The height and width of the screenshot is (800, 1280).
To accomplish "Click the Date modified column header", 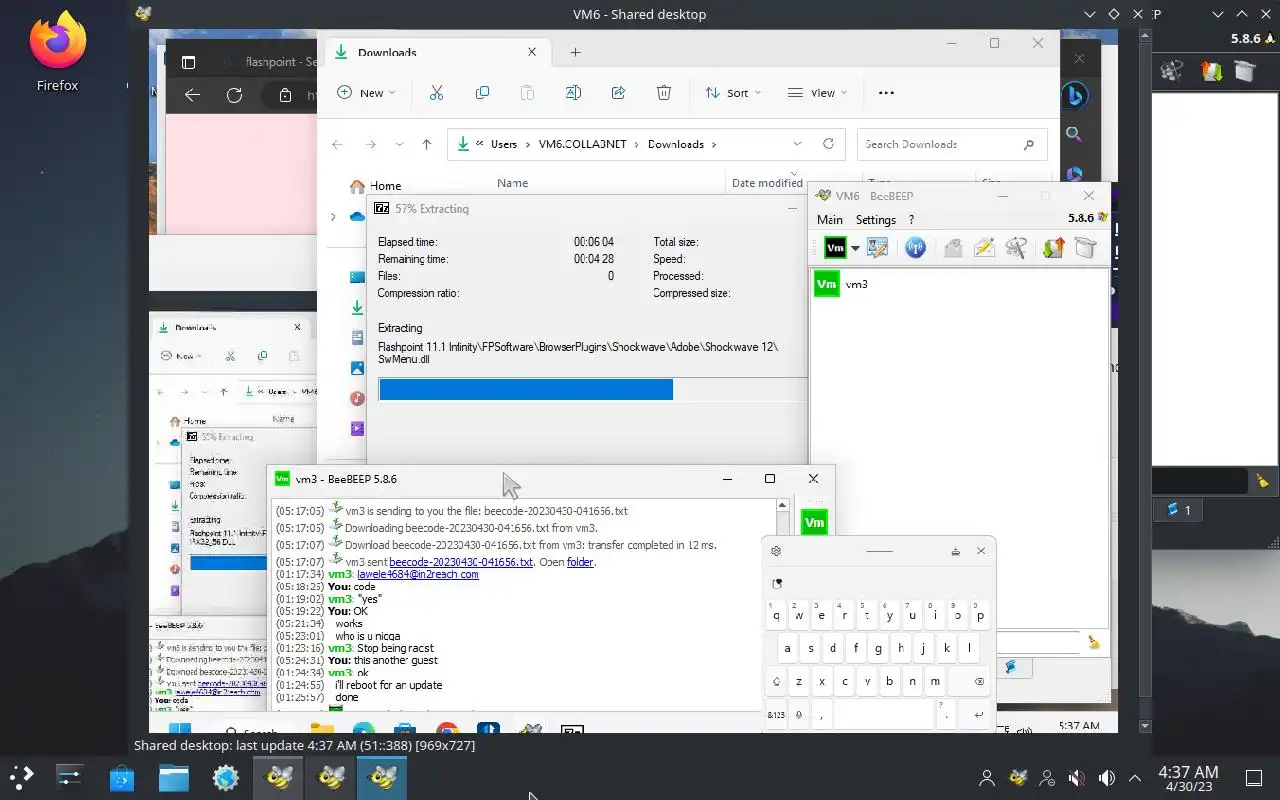I will click(x=767, y=183).
